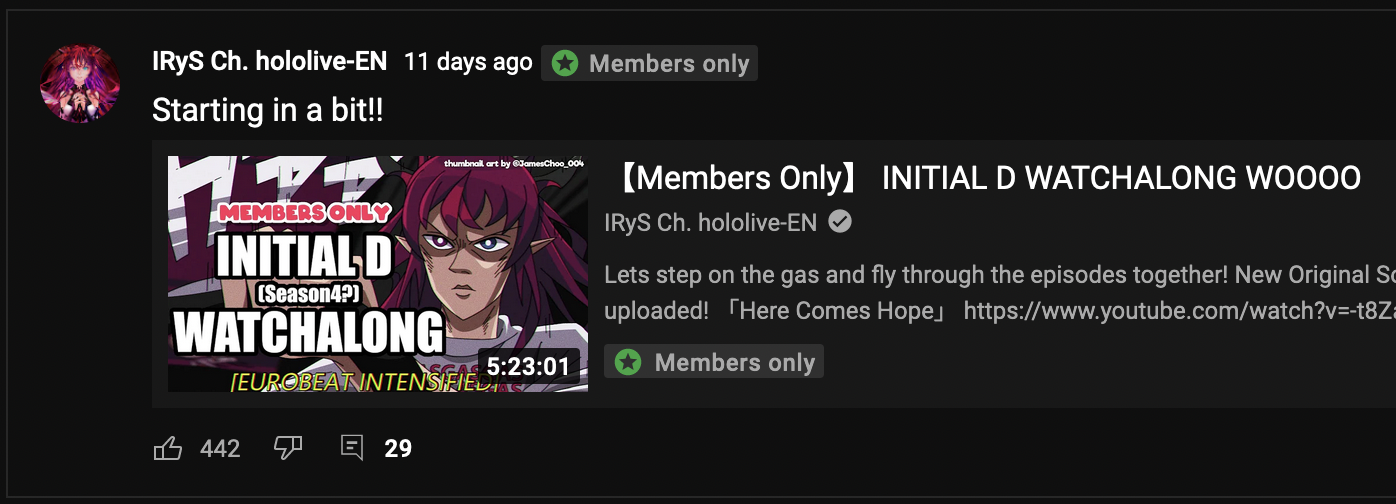Click the 5:23:01 duration badge on thumbnail
The image size is (1396, 504).
point(528,366)
